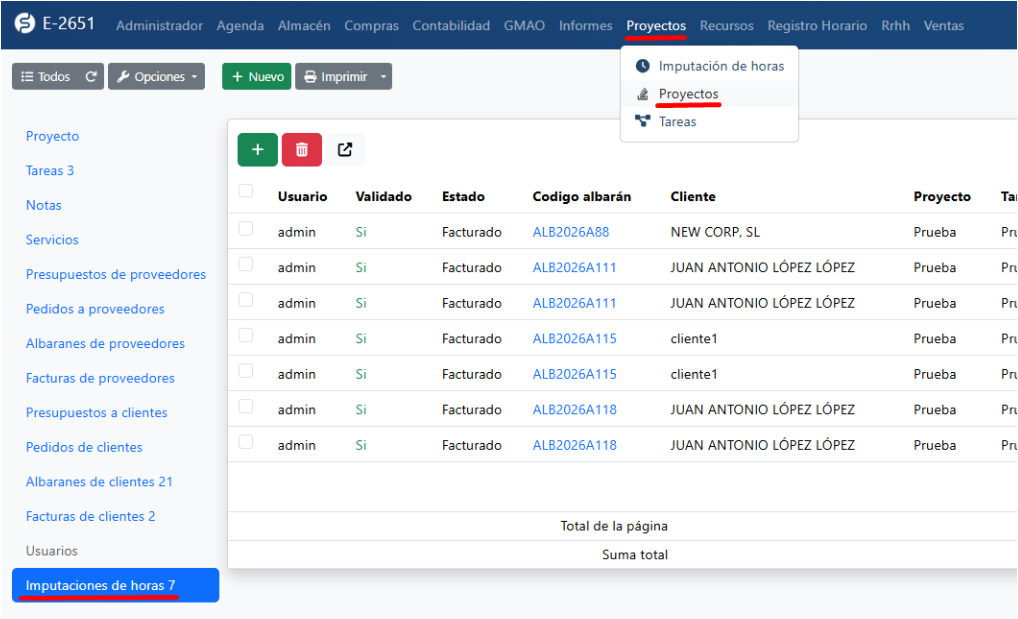Click the Todos list button
1018x619 pixels.
click(x=46, y=77)
